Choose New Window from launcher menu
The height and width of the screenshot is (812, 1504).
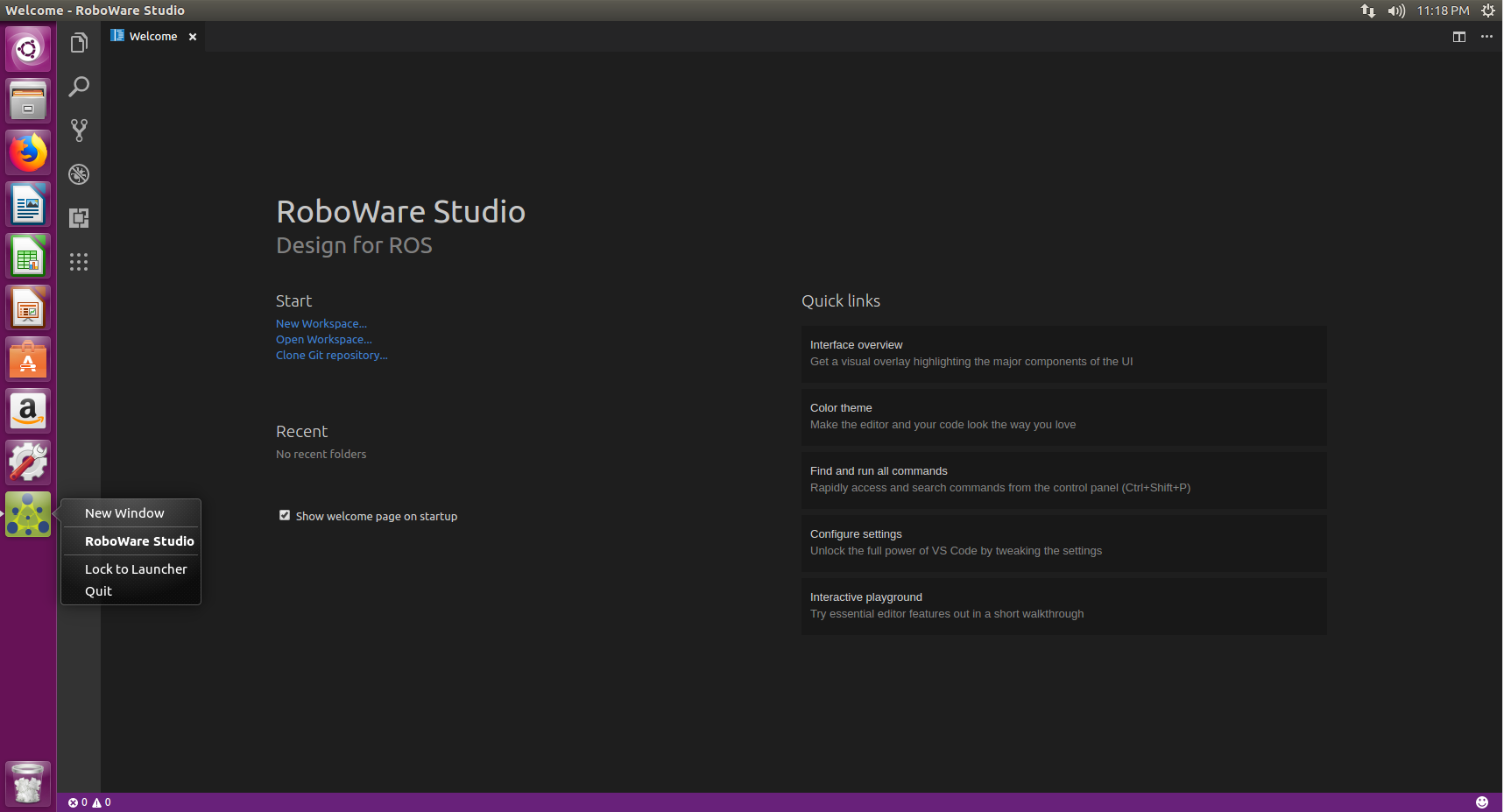131,513
